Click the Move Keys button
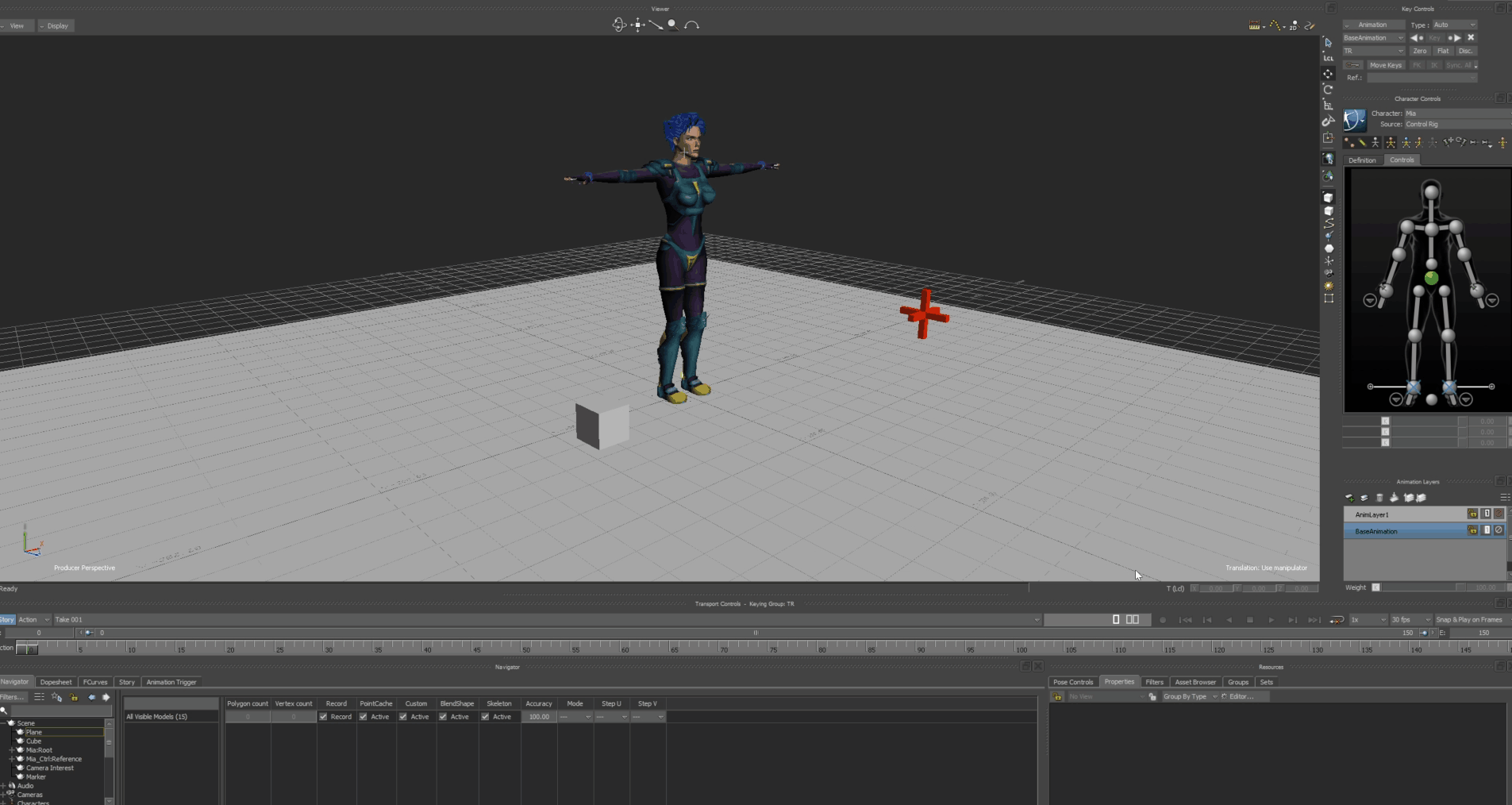 1387,65
